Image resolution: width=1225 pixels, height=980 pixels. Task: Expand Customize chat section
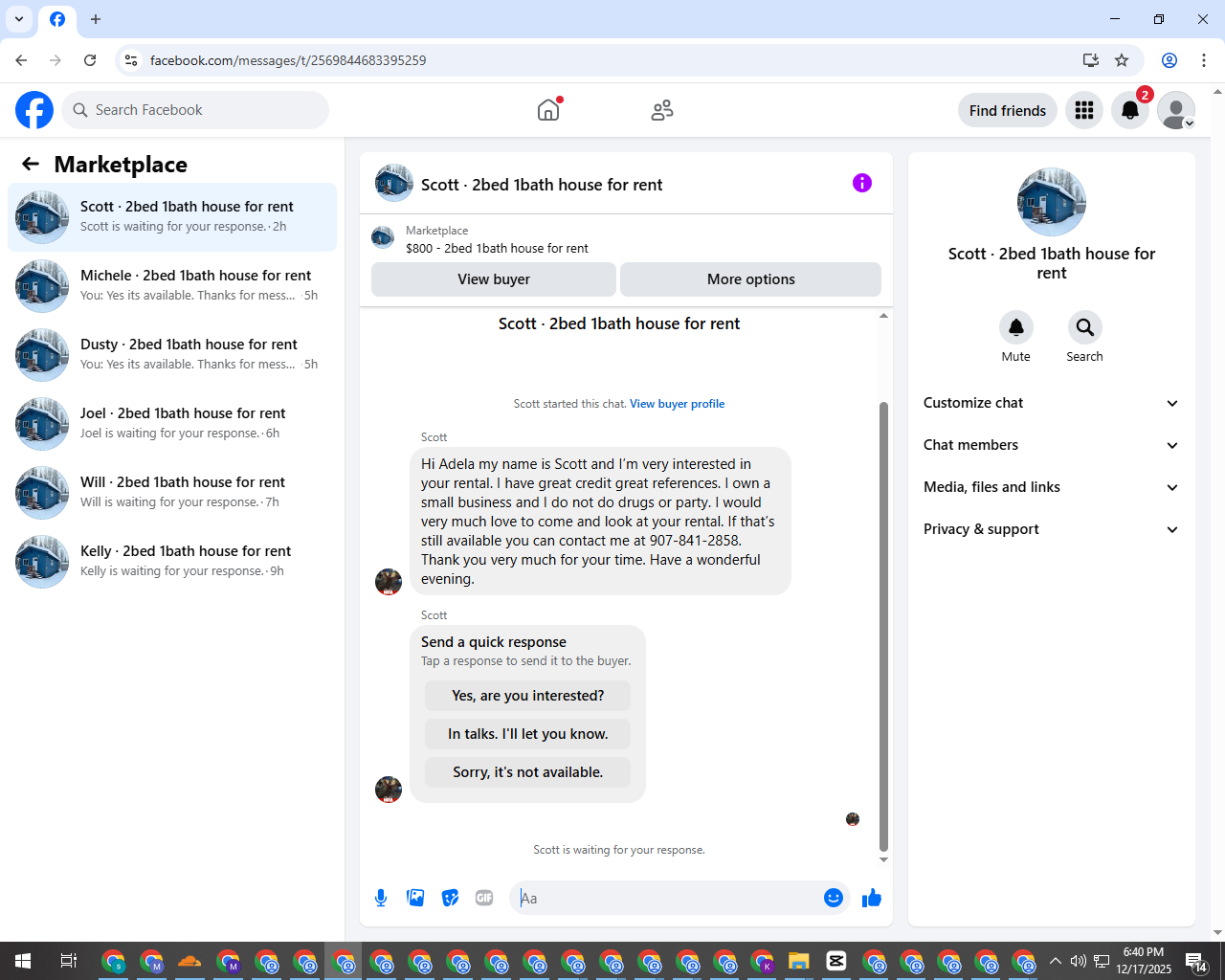click(x=1051, y=403)
